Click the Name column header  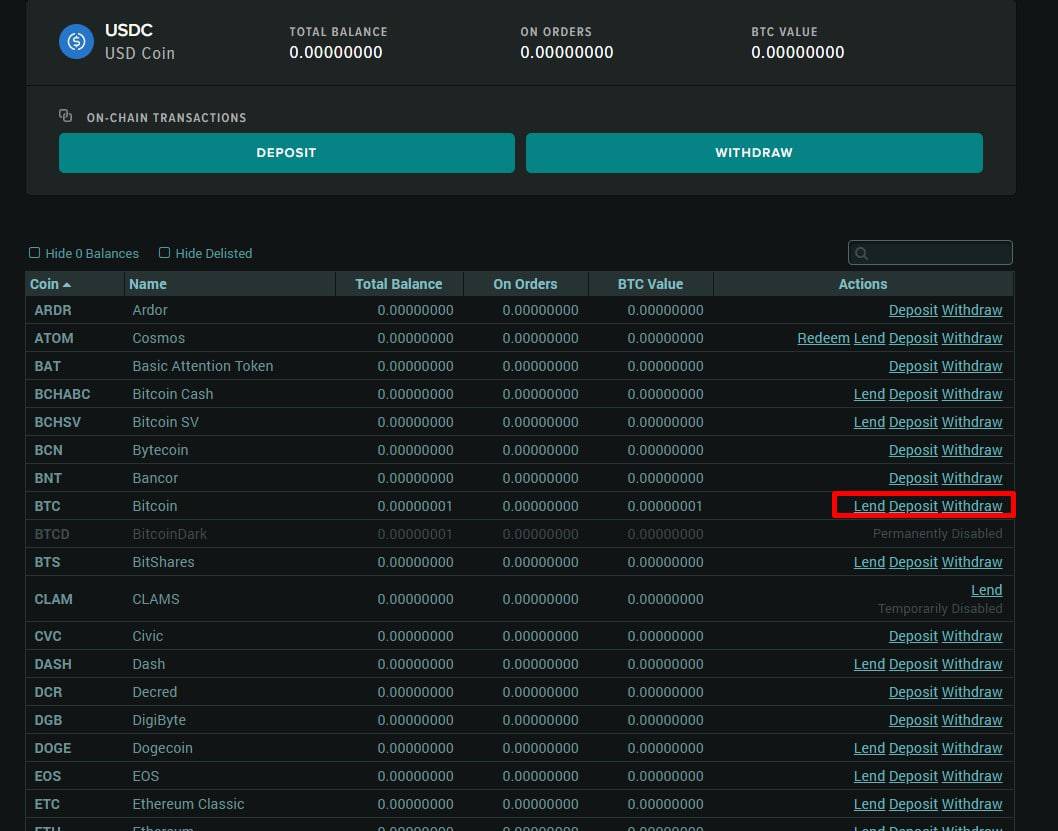[x=148, y=284]
